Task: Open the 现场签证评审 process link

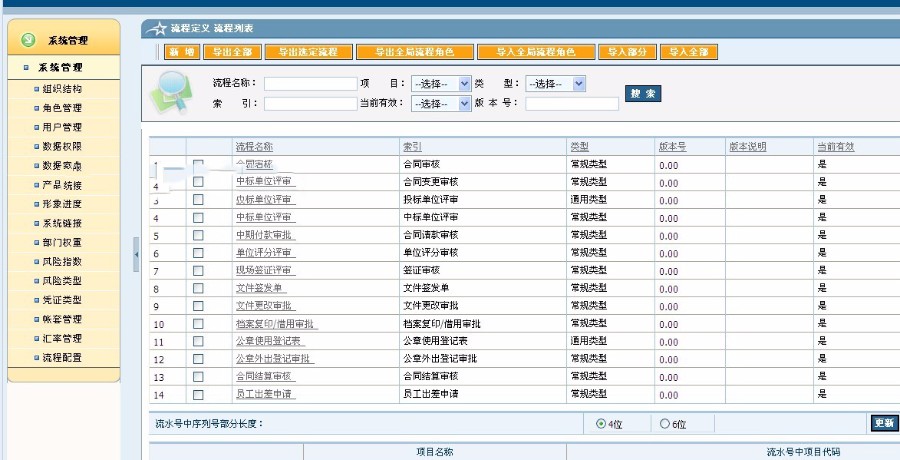Action: click(263, 270)
